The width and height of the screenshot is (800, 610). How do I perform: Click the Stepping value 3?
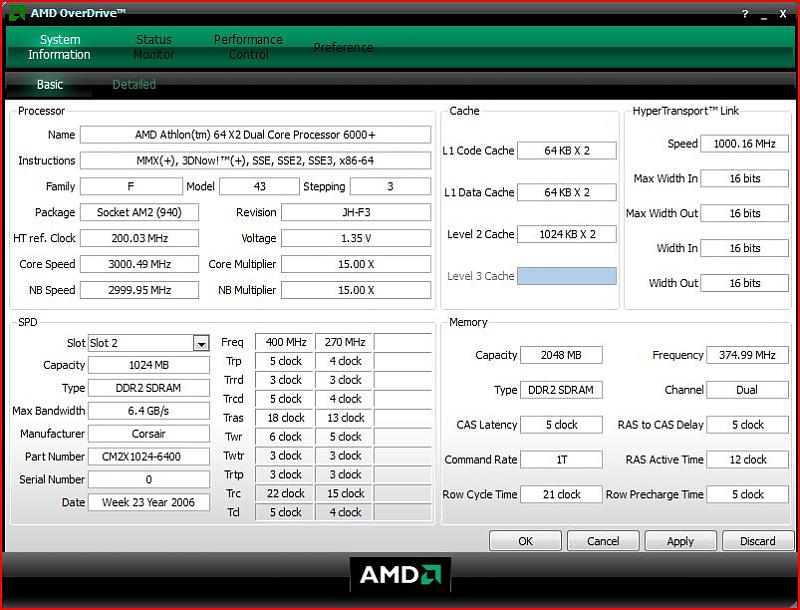click(390, 187)
